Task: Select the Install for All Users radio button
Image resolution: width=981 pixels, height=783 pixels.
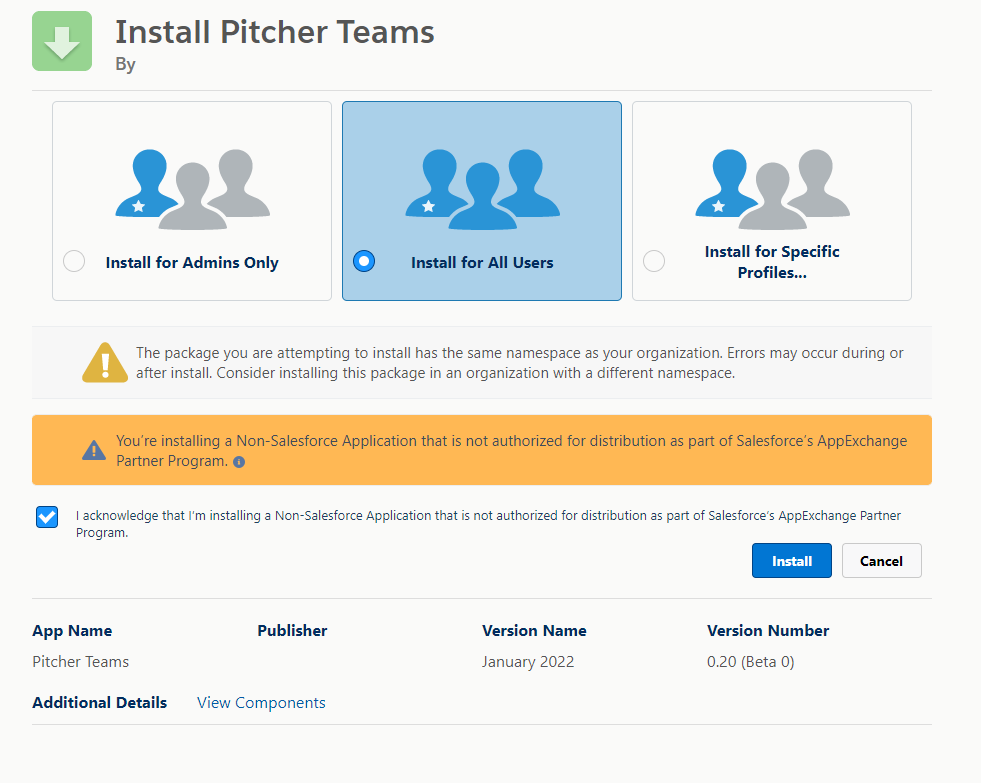Action: (x=363, y=260)
